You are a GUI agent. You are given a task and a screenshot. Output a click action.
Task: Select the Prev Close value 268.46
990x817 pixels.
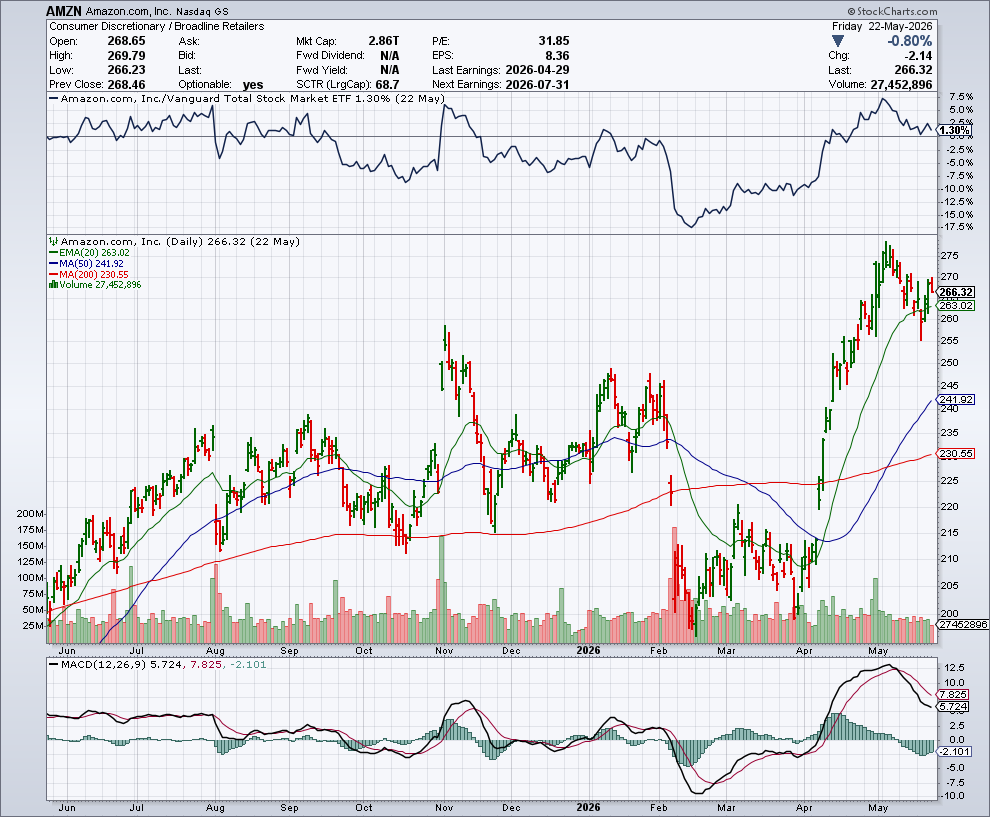(x=126, y=85)
